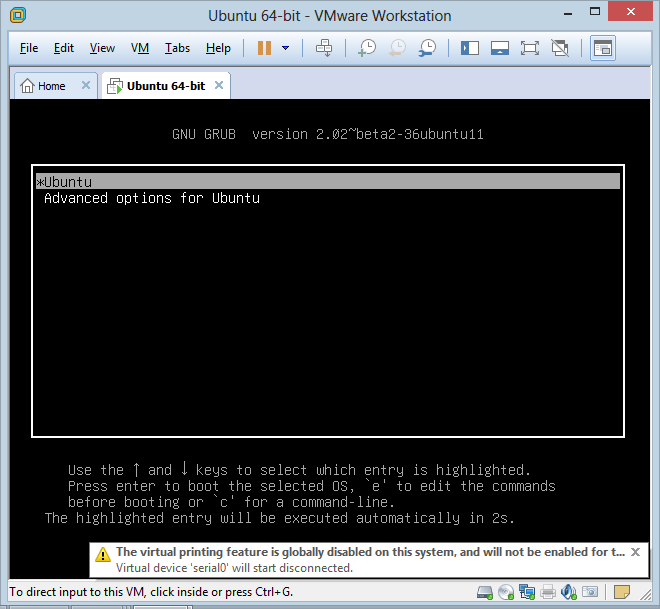Image resolution: width=660 pixels, height=609 pixels.
Task: Pause the virtual machine with the orange button
Action: click(x=264, y=48)
